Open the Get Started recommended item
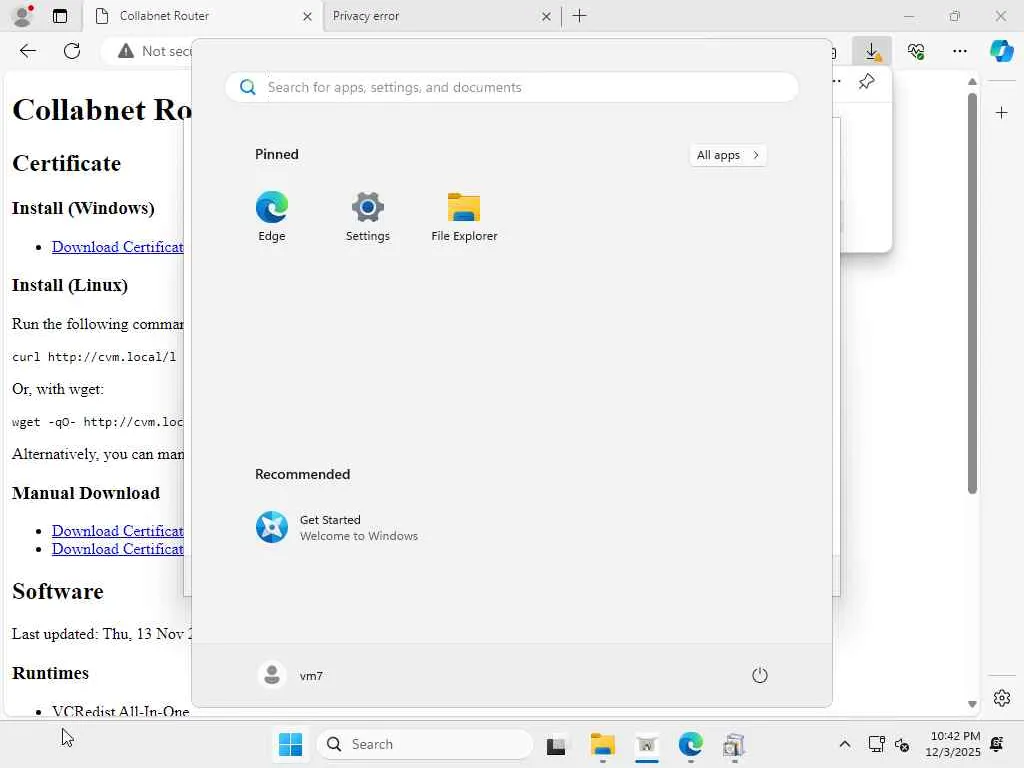The height and width of the screenshot is (768, 1024). [337, 527]
